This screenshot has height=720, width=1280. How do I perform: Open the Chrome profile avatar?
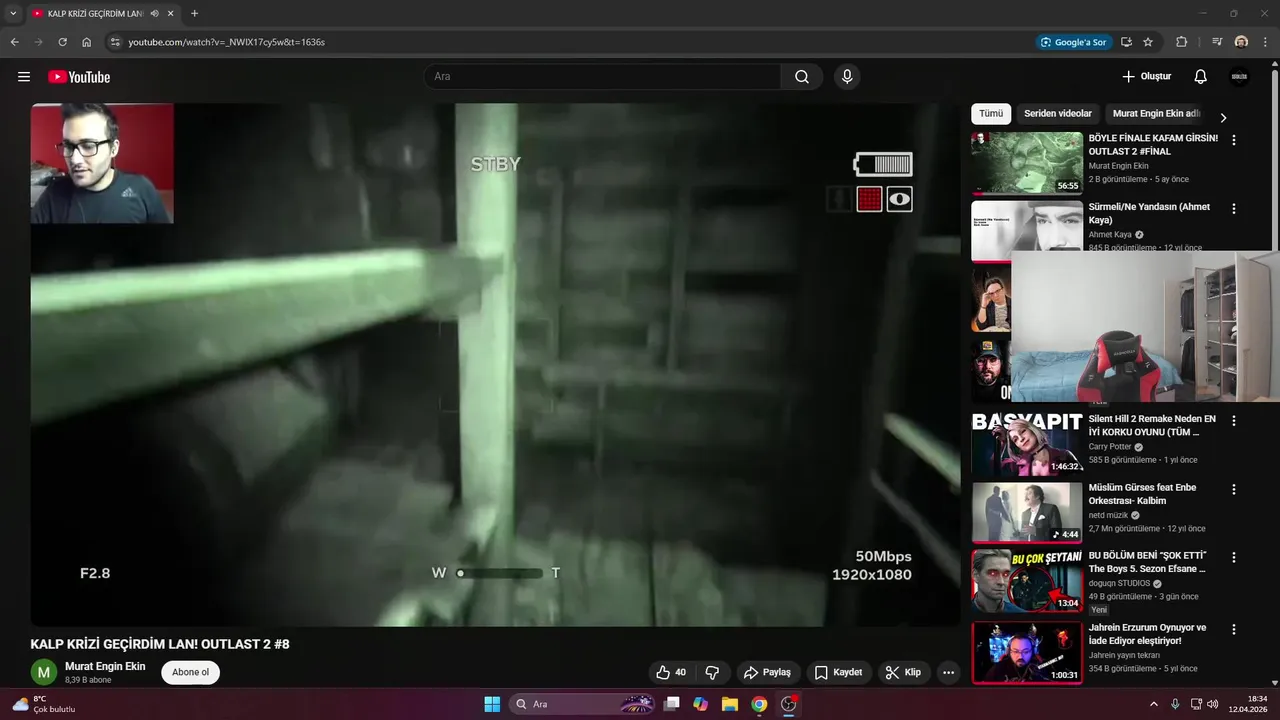(x=1241, y=42)
